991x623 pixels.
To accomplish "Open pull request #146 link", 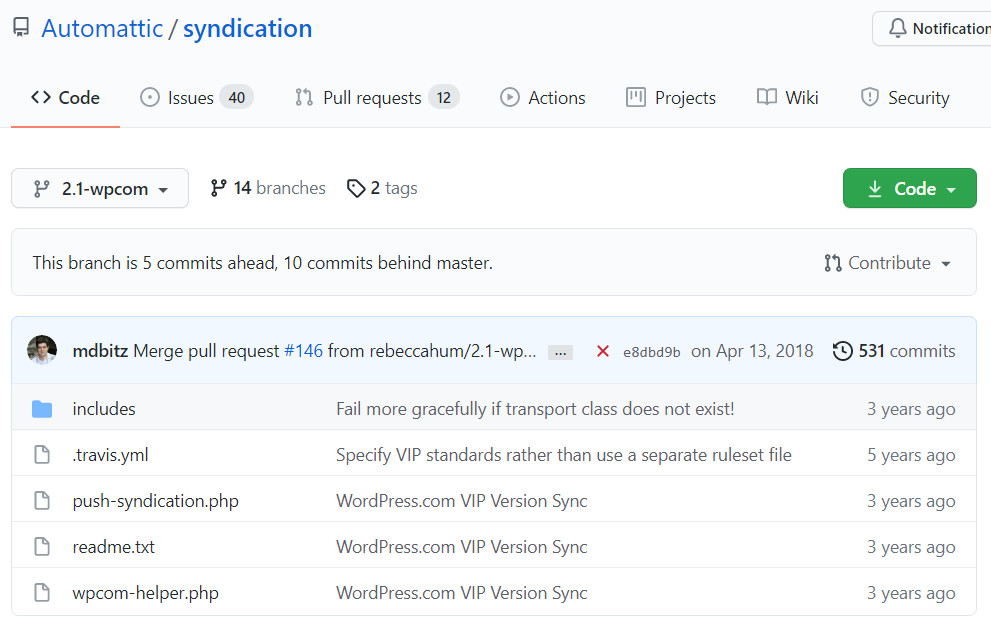I will [303, 351].
